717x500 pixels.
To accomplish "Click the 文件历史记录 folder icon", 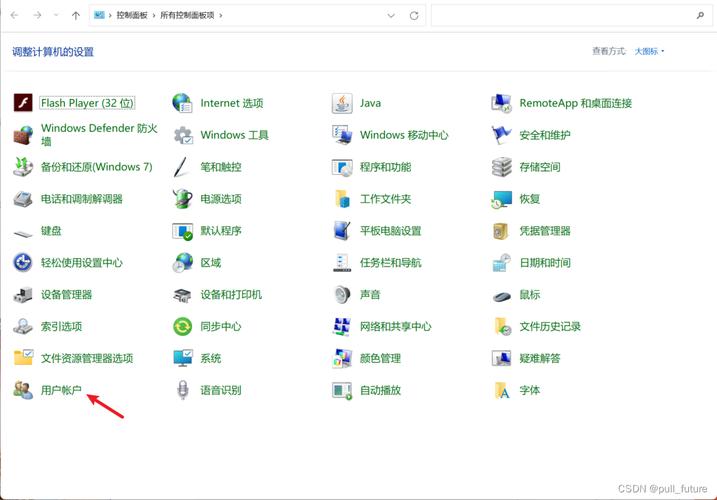I will point(503,327).
